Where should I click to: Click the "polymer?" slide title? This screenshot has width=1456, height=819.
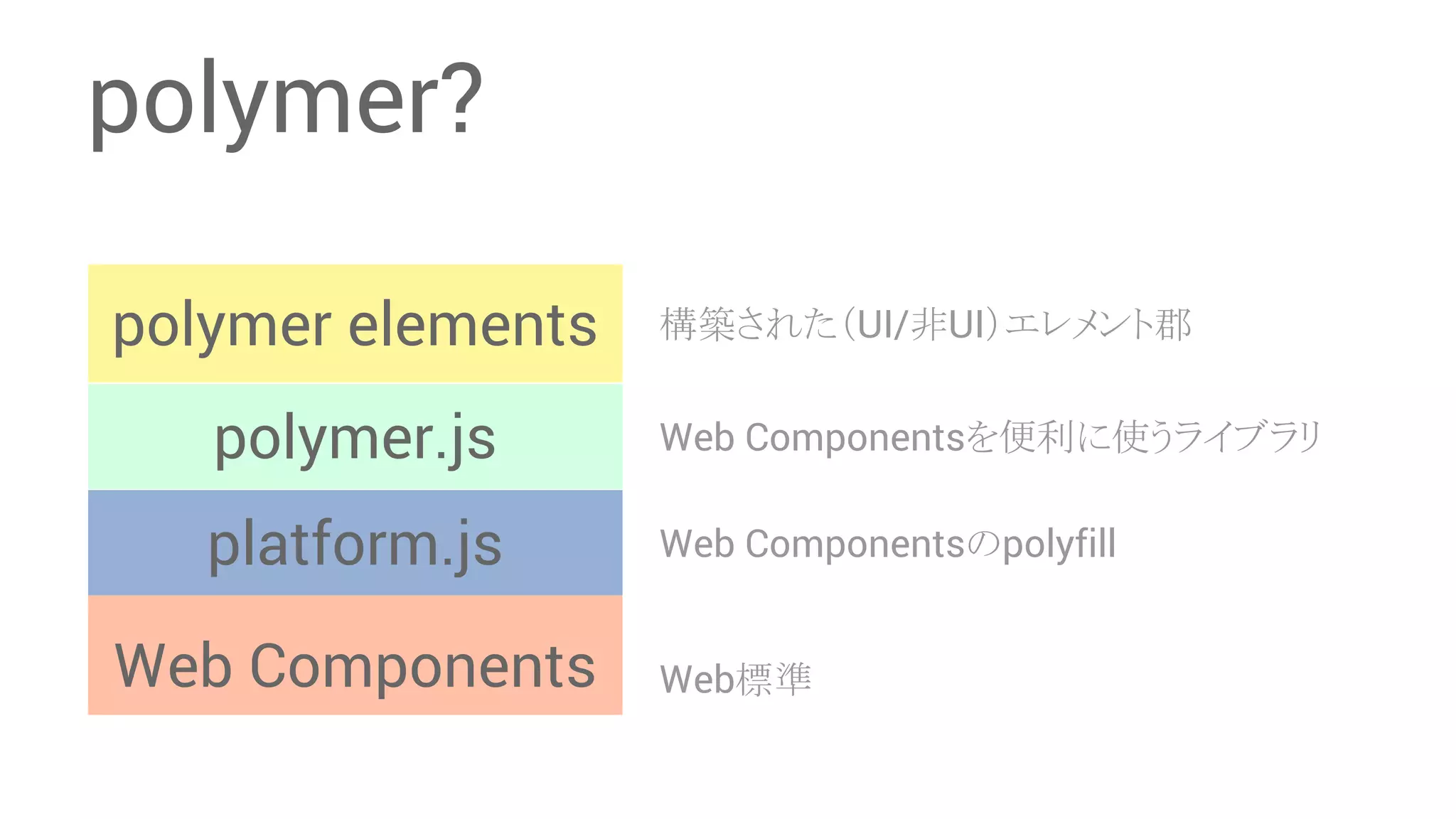[284, 100]
